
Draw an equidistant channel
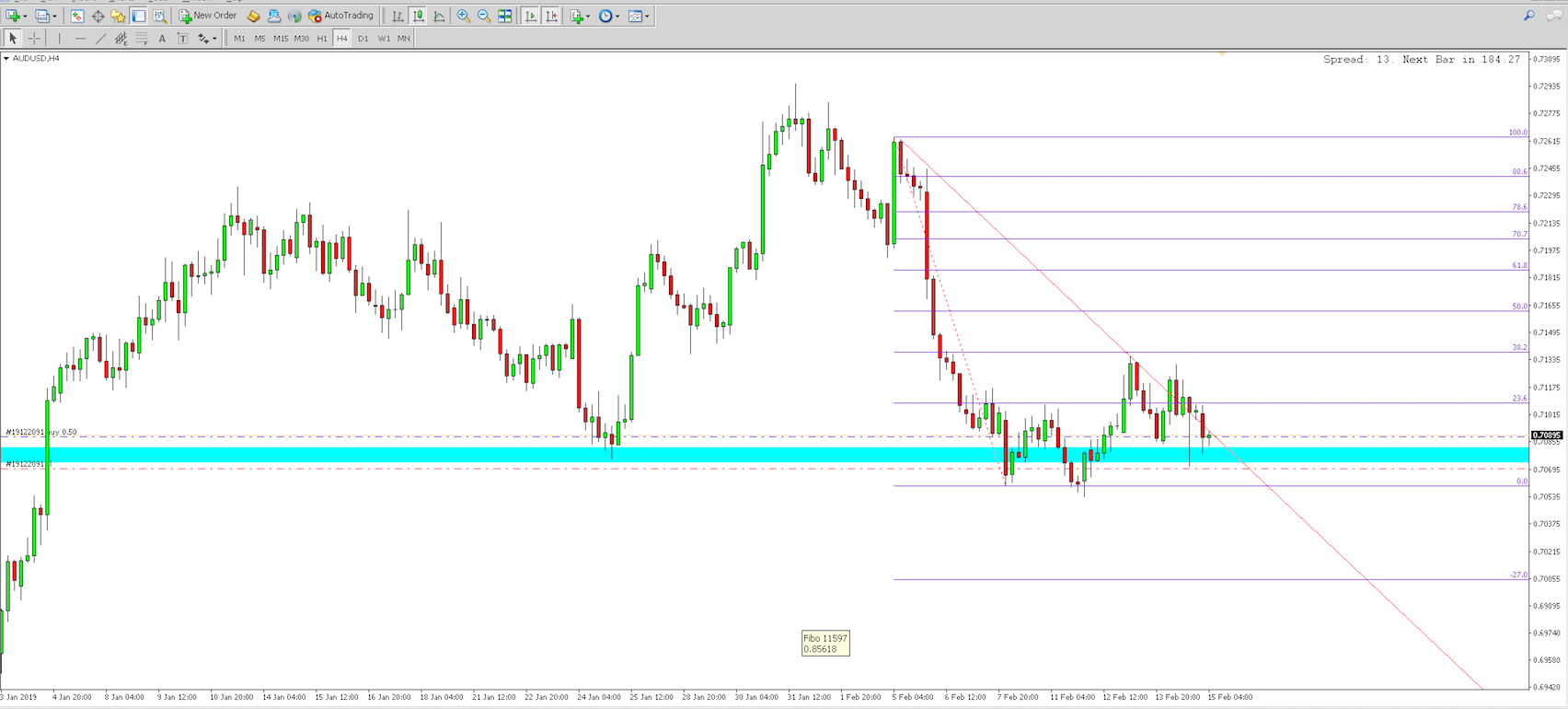click(121, 38)
